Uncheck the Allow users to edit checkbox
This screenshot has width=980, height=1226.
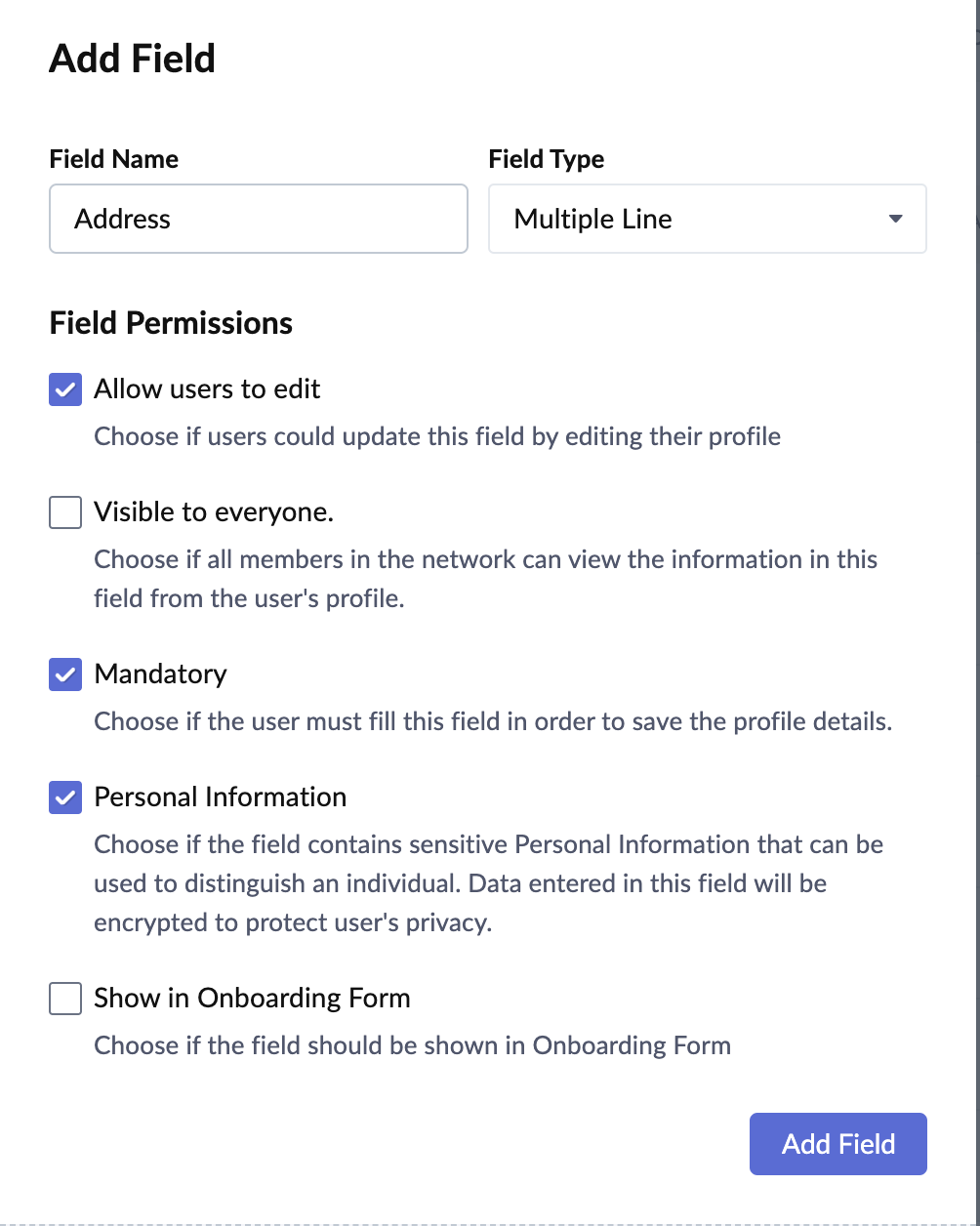pos(65,390)
